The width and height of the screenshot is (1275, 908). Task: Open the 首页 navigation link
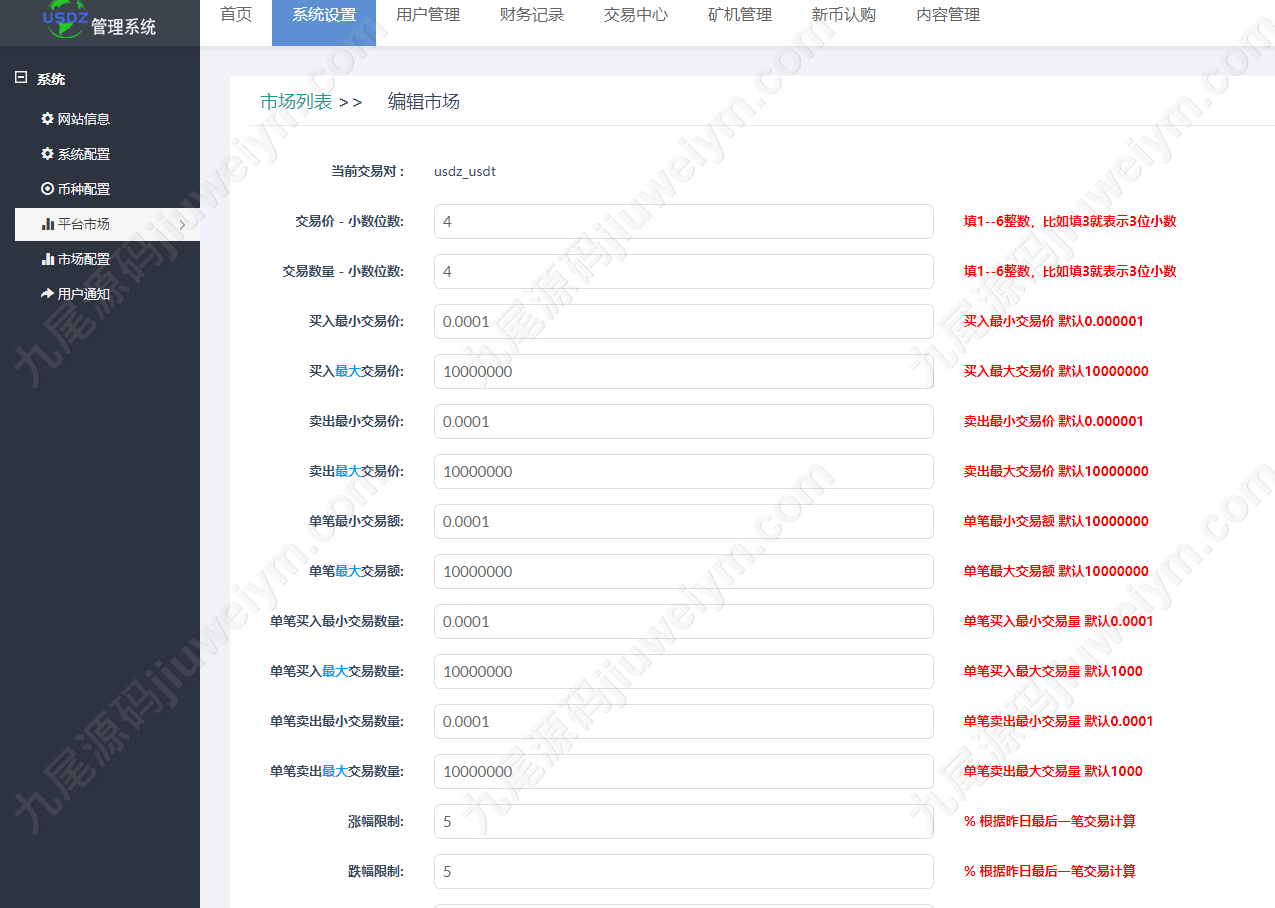pos(236,15)
